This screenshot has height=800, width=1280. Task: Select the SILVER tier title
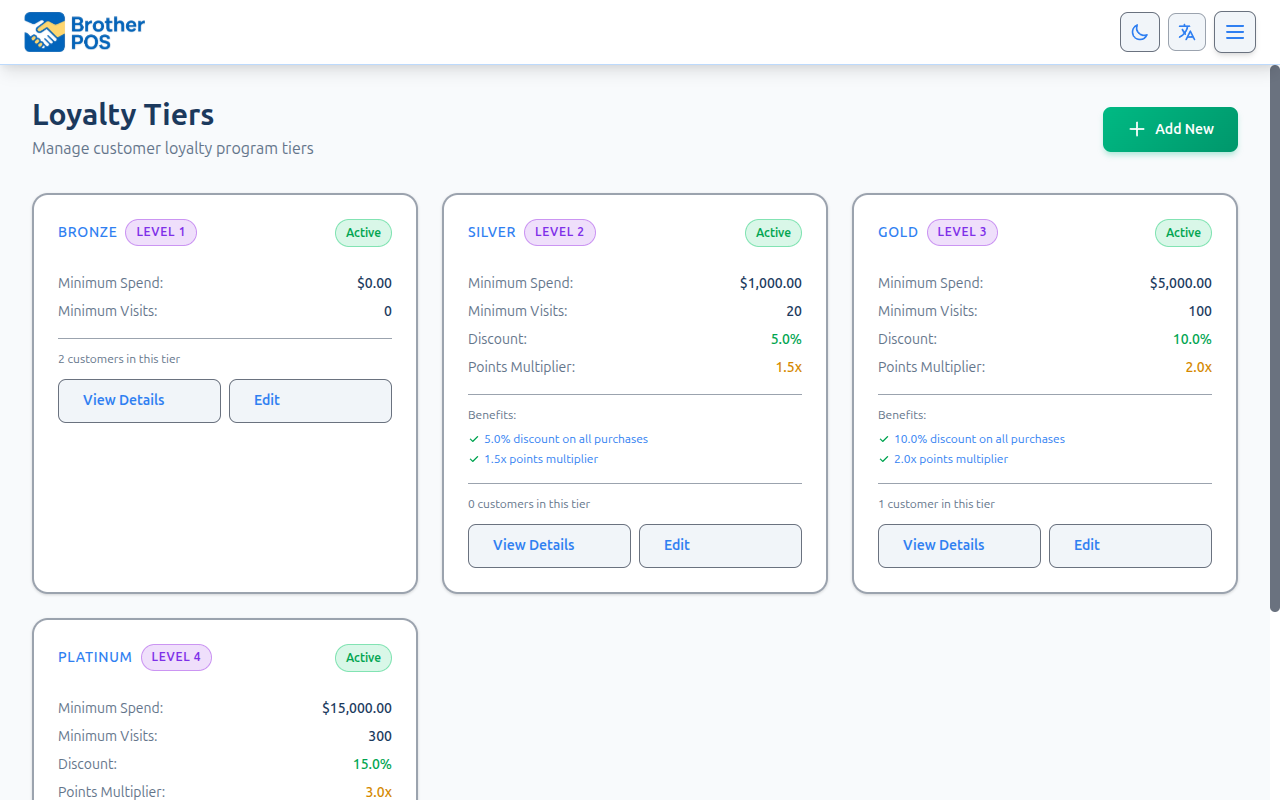click(492, 232)
